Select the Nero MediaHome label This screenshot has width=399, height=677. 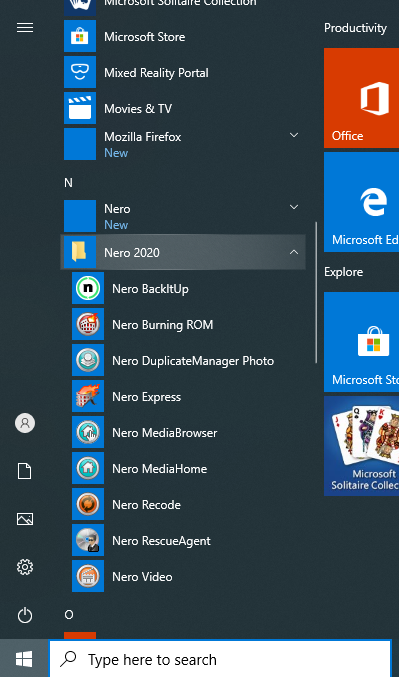159,468
